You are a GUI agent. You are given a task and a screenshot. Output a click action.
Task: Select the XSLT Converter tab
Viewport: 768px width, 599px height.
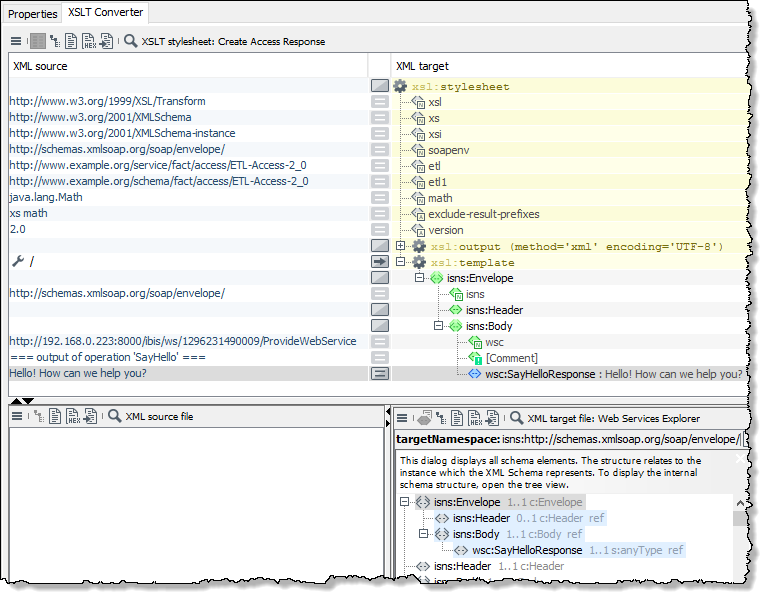(x=106, y=13)
